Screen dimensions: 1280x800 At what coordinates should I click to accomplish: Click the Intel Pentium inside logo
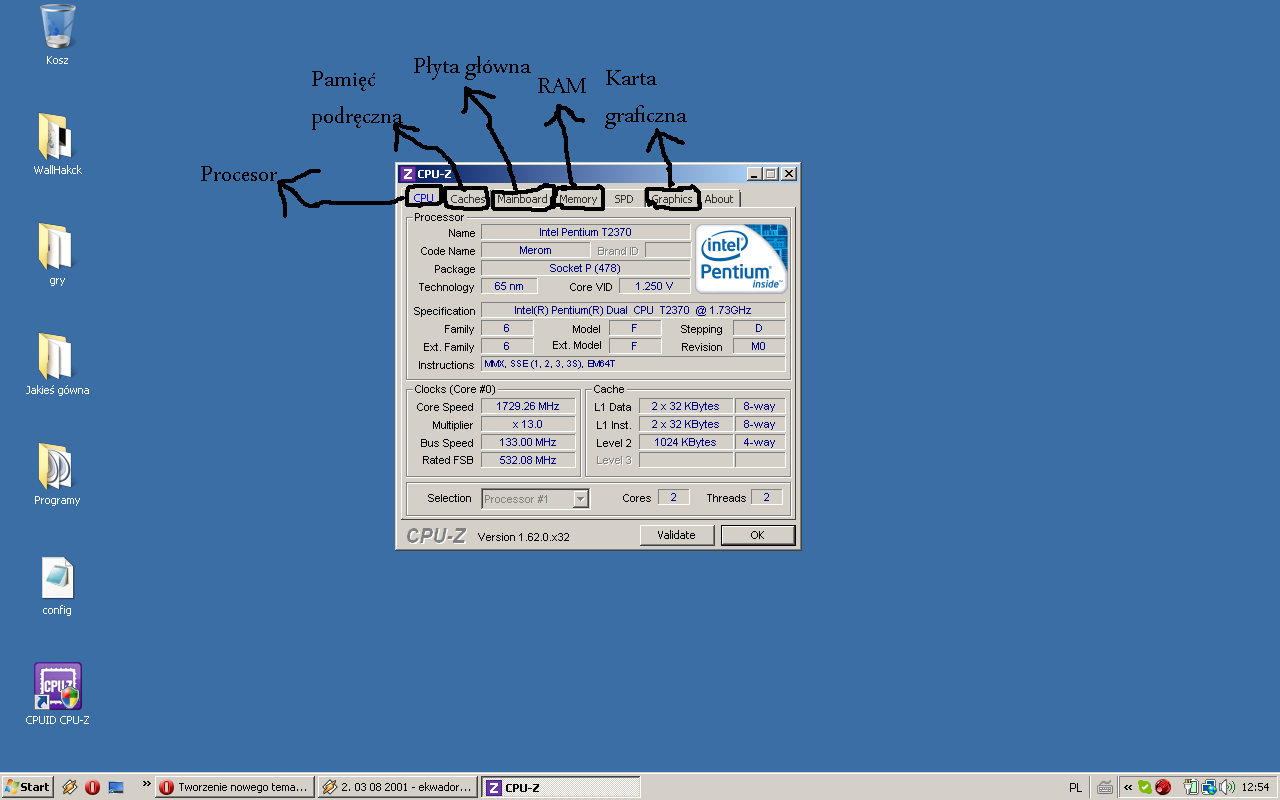click(742, 258)
